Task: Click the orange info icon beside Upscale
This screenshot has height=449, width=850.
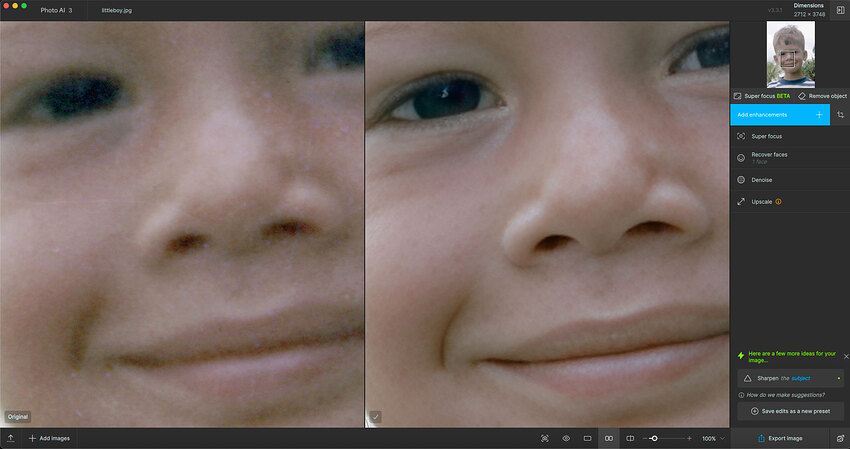Action: [778, 202]
